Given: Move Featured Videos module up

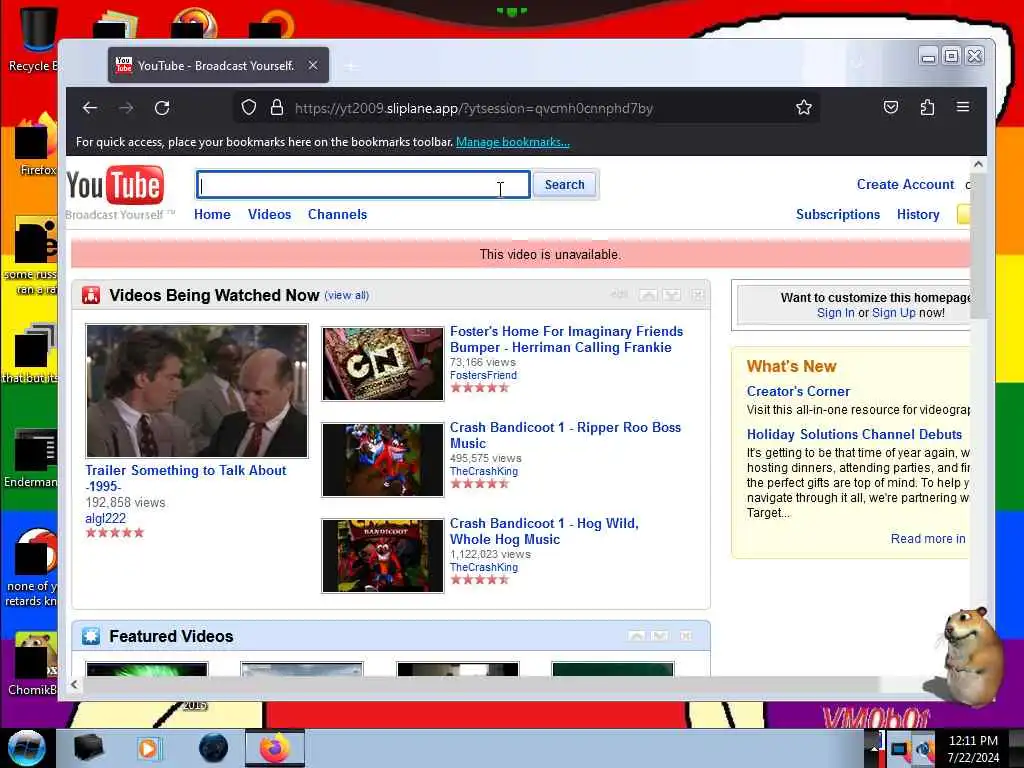Looking at the screenshot, I should (637, 635).
